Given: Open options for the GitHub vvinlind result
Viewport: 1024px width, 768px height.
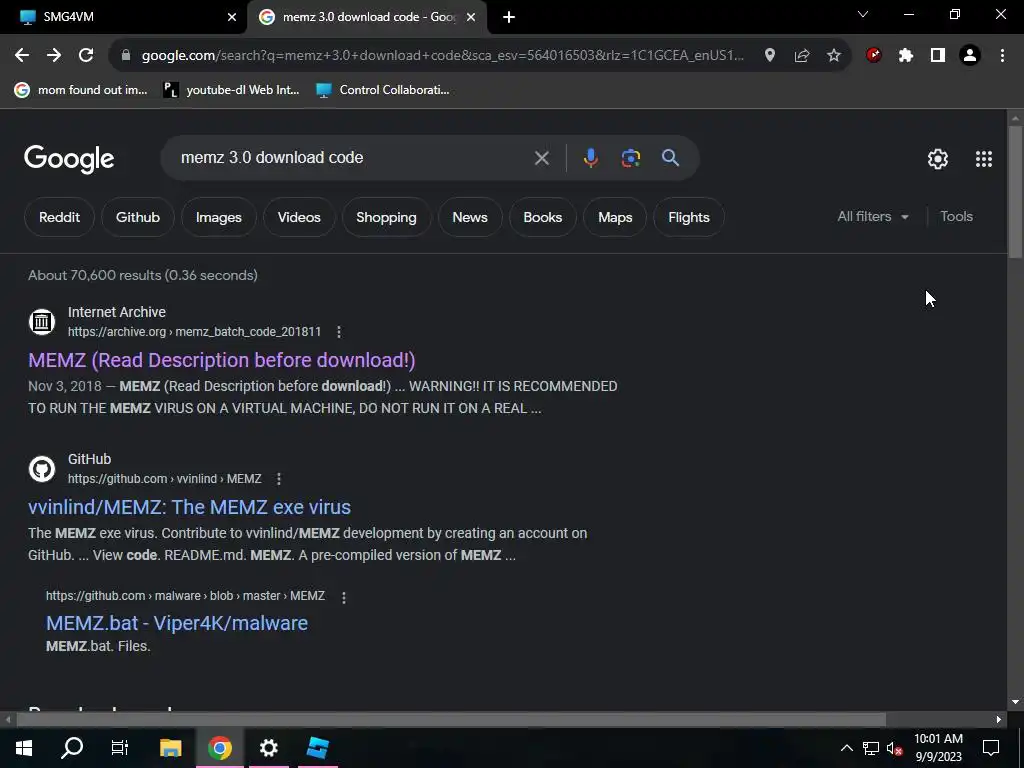Looking at the screenshot, I should pos(279,479).
